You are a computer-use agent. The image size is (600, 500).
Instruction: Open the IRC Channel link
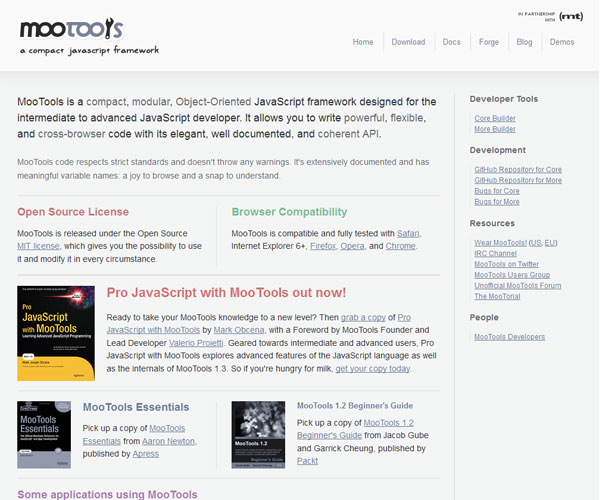pos(495,253)
